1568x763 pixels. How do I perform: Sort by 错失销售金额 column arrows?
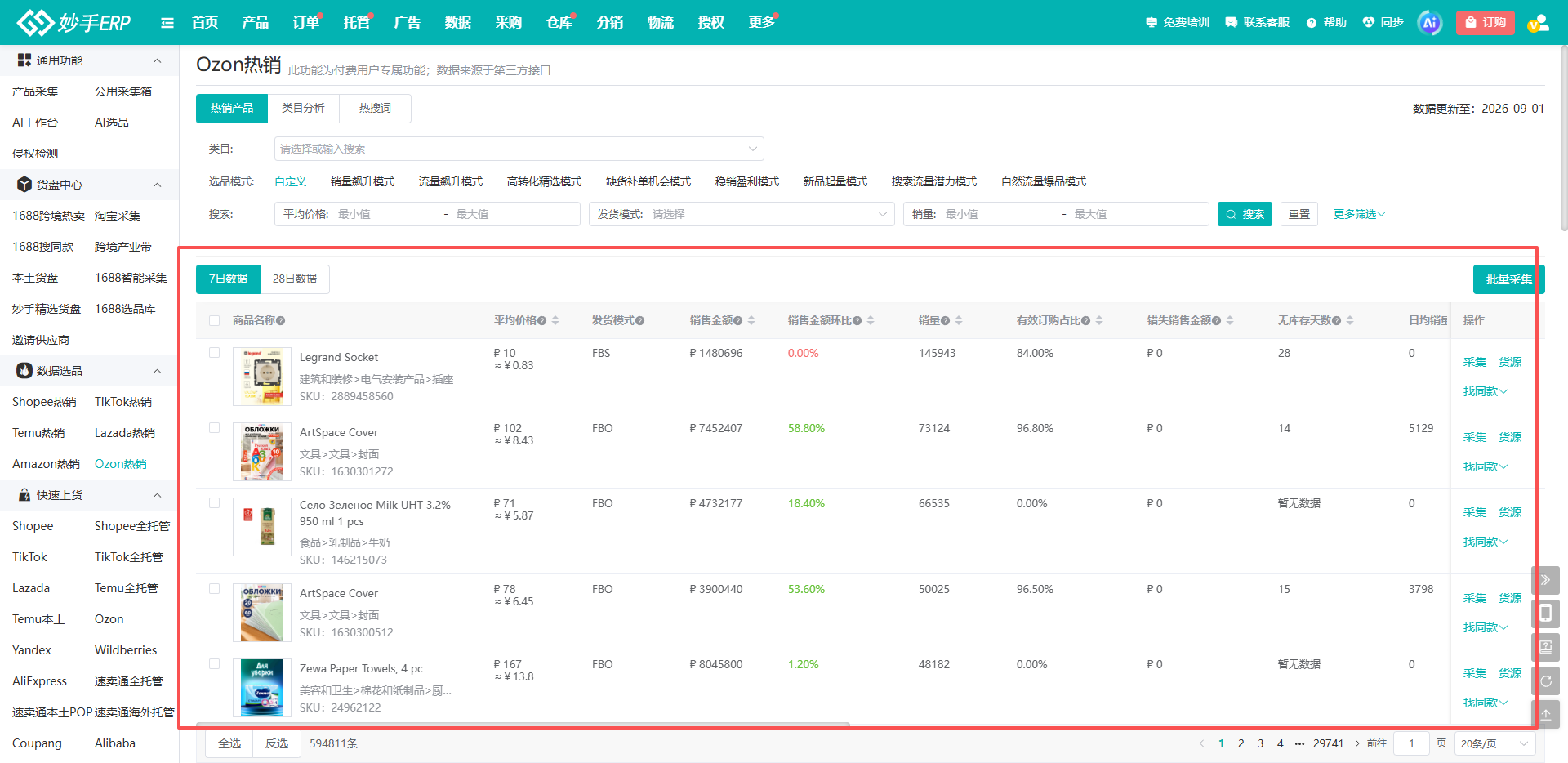(1230, 320)
